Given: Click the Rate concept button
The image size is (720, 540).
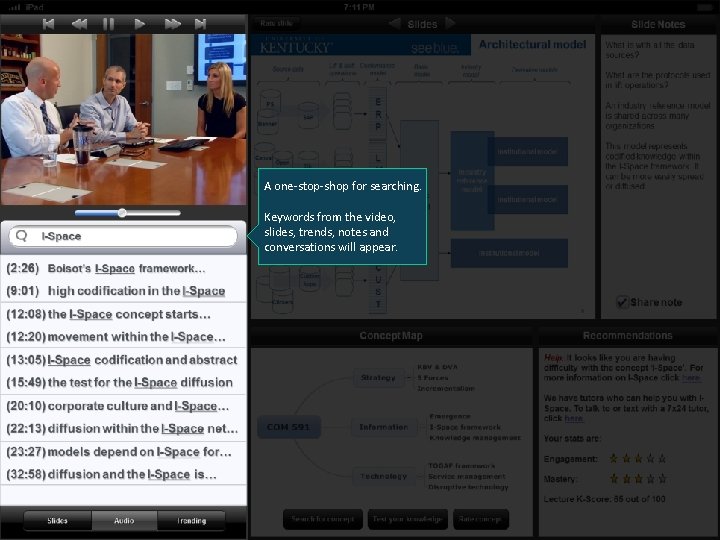Looking at the screenshot, I should pos(480,519).
